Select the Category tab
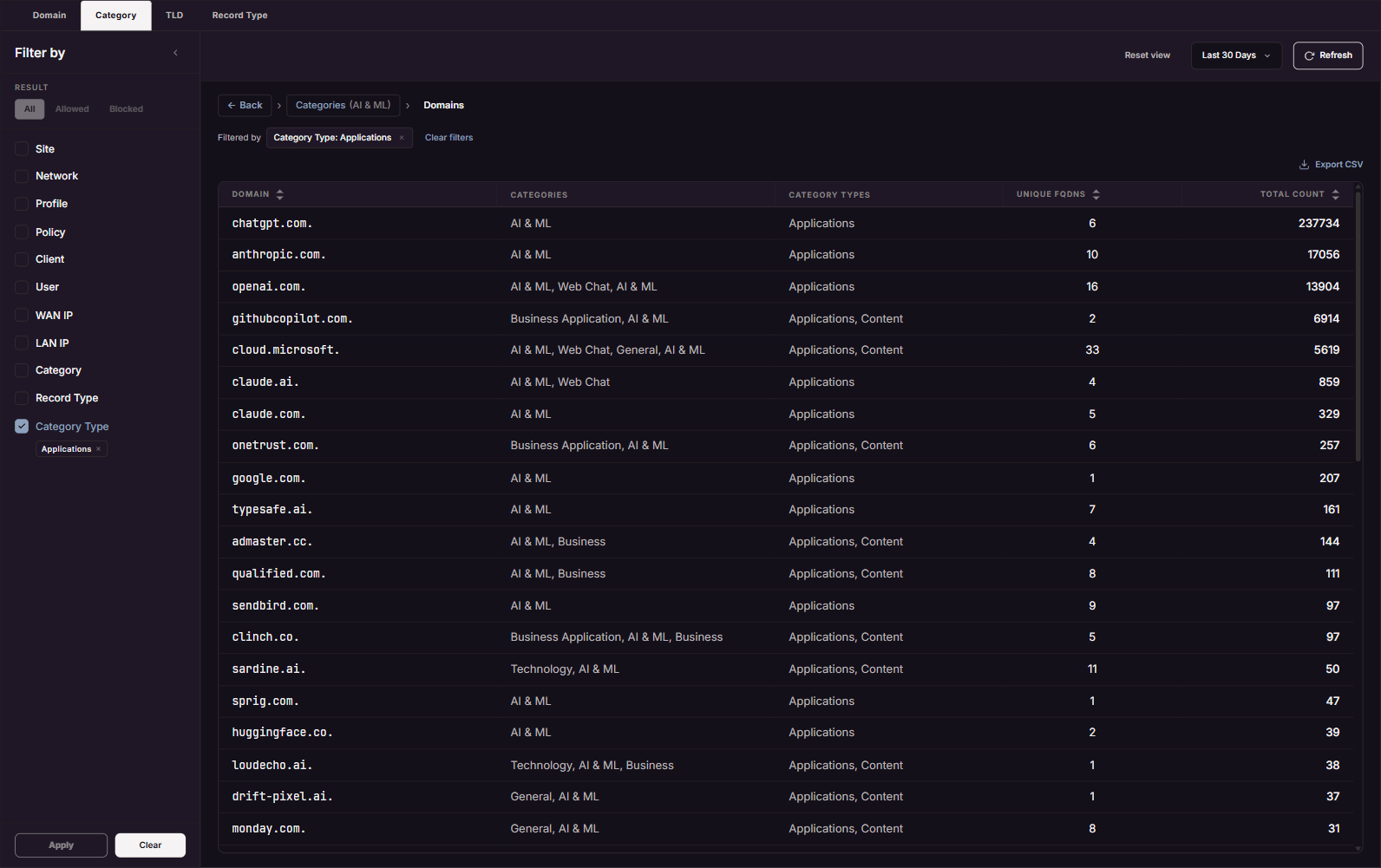The image size is (1381, 868). point(115,16)
